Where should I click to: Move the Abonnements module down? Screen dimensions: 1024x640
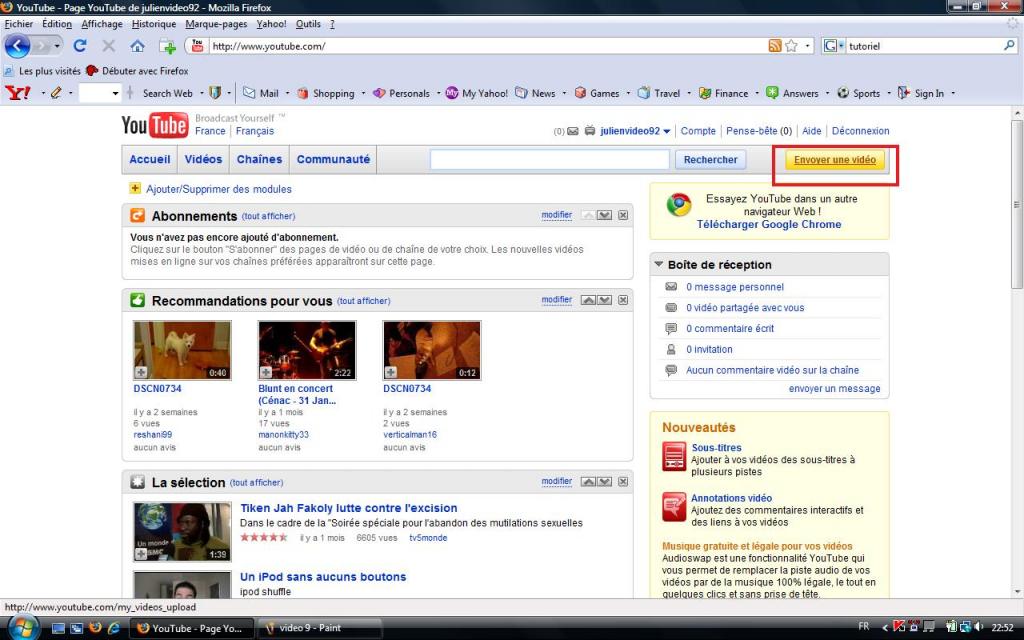(605, 216)
